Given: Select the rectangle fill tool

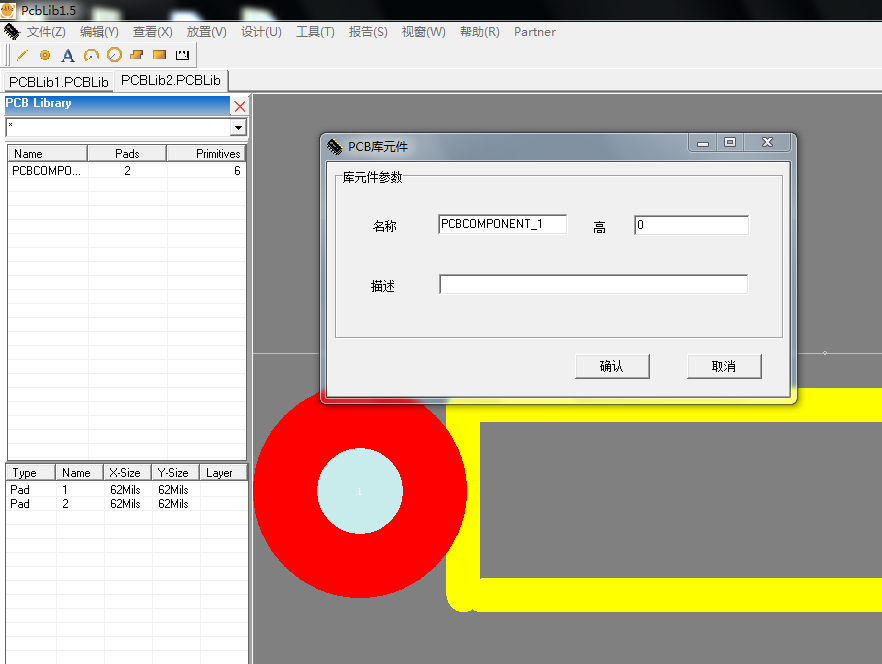Looking at the screenshot, I should pyautogui.click(x=159, y=55).
